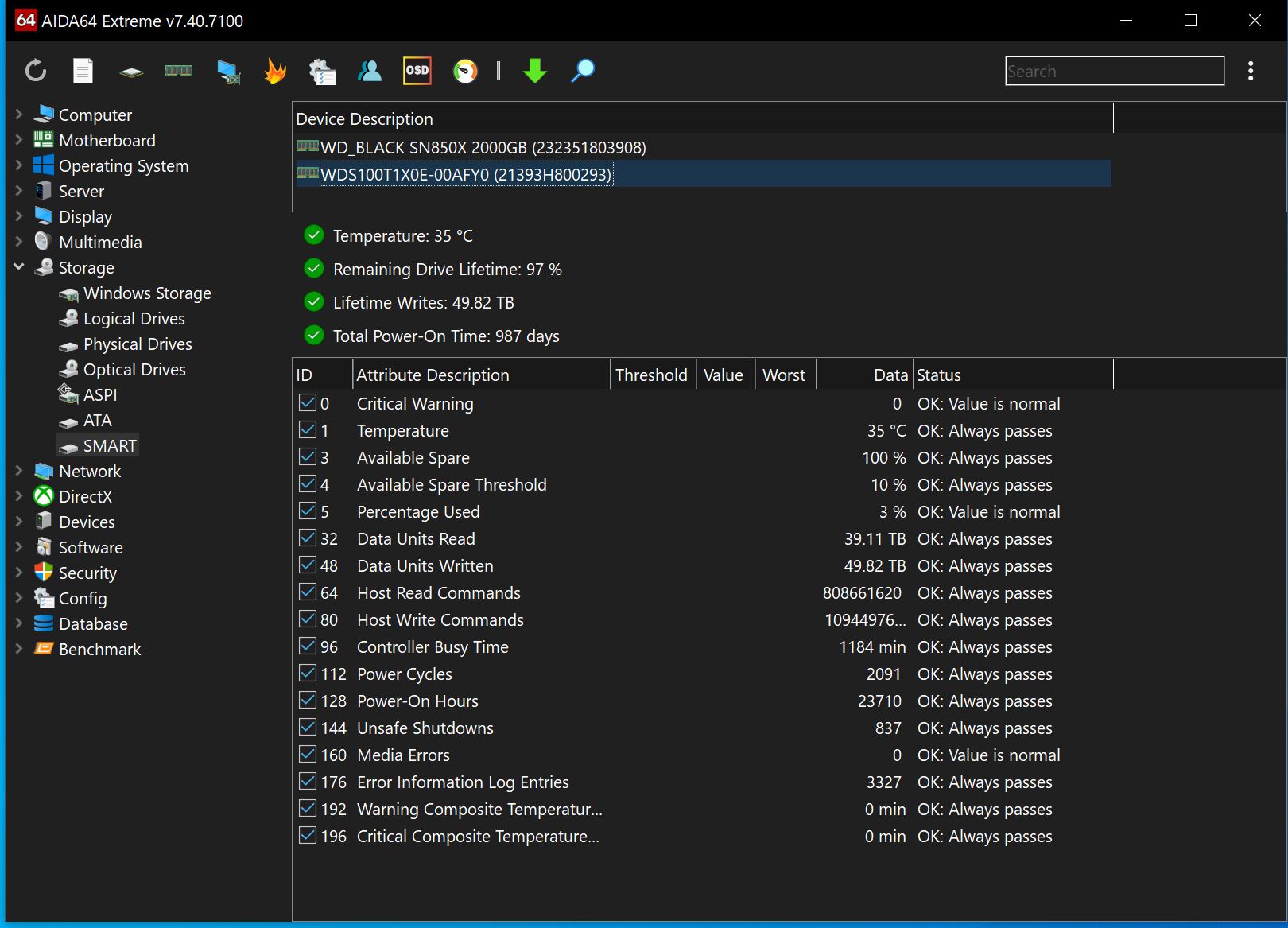This screenshot has height=928, width=1288.
Task: Click the user account toolbar icon
Action: [x=370, y=71]
